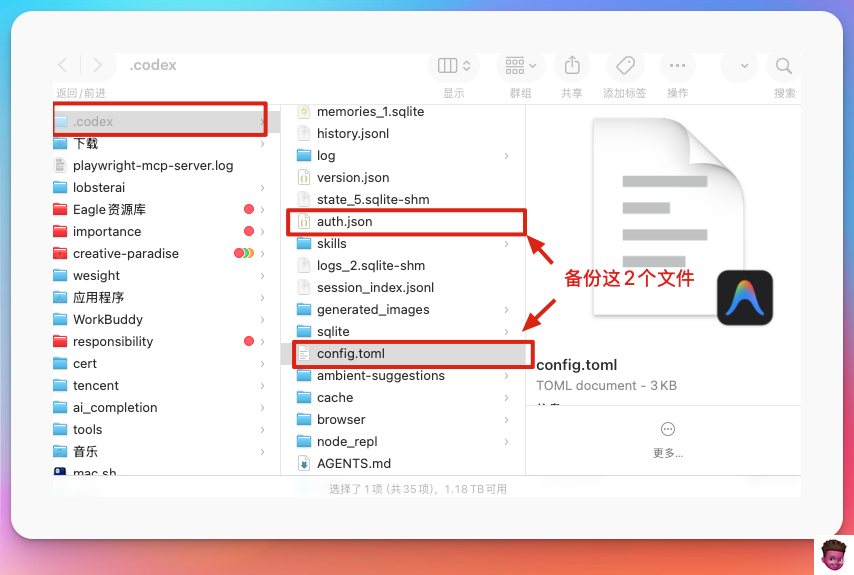
Task: Open the toolbar overflow chevron dropdown
Action: tap(744, 66)
